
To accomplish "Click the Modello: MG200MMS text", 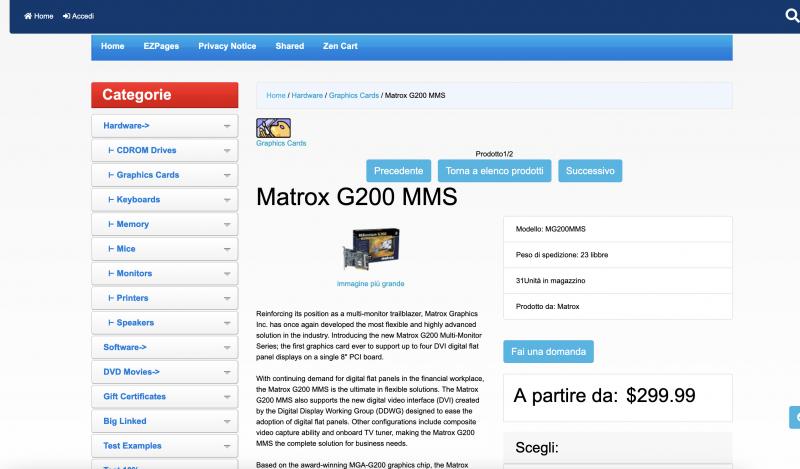I will tap(551, 229).
